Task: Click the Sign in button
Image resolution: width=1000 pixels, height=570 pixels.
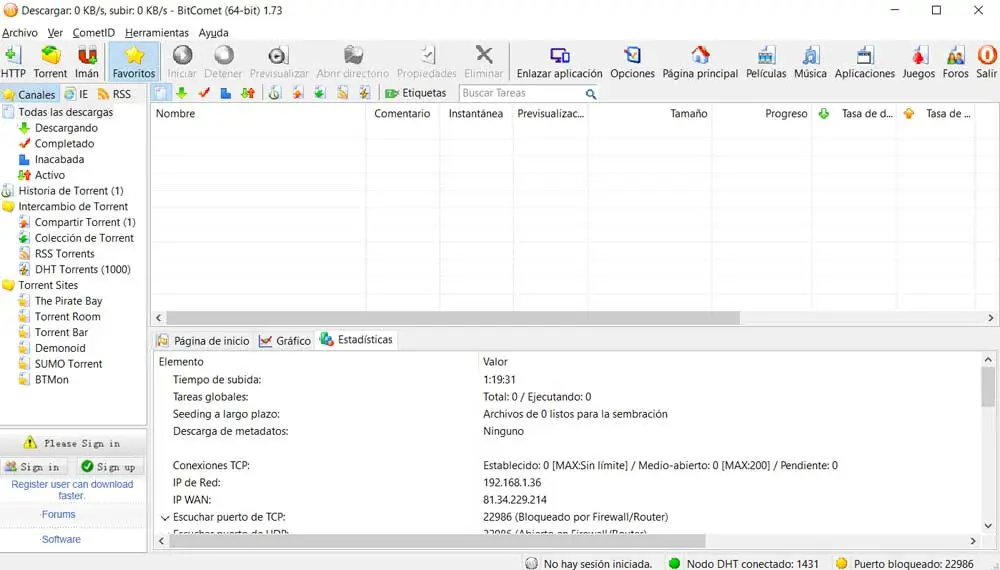Action: tap(33, 467)
